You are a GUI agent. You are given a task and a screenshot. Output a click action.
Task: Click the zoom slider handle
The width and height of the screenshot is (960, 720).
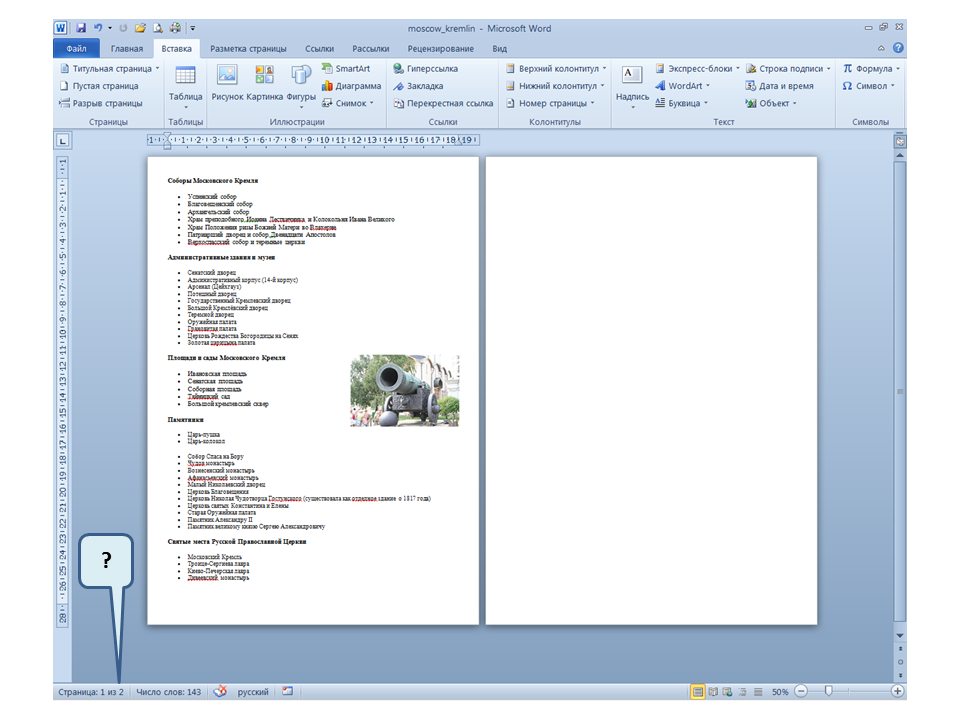coord(828,691)
